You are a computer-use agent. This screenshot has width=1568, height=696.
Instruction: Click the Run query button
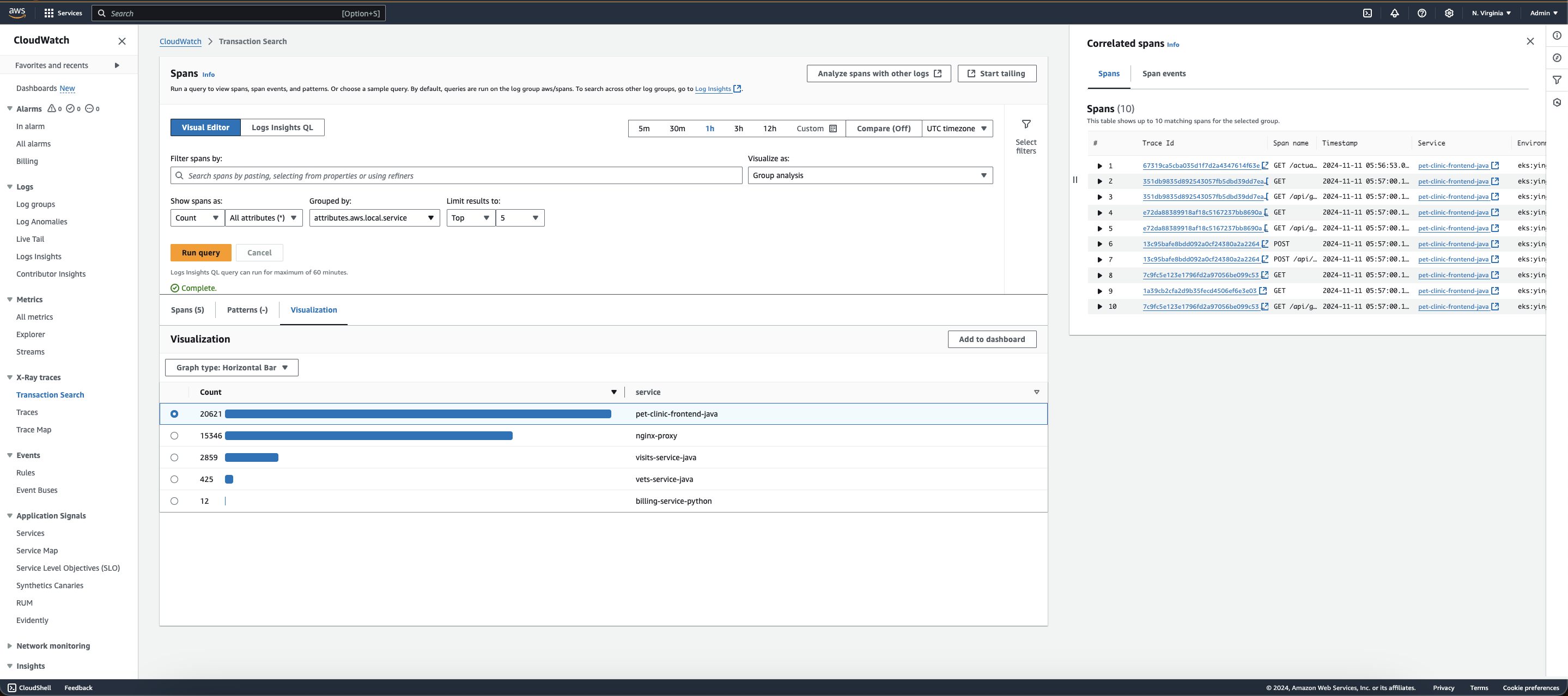(200, 253)
